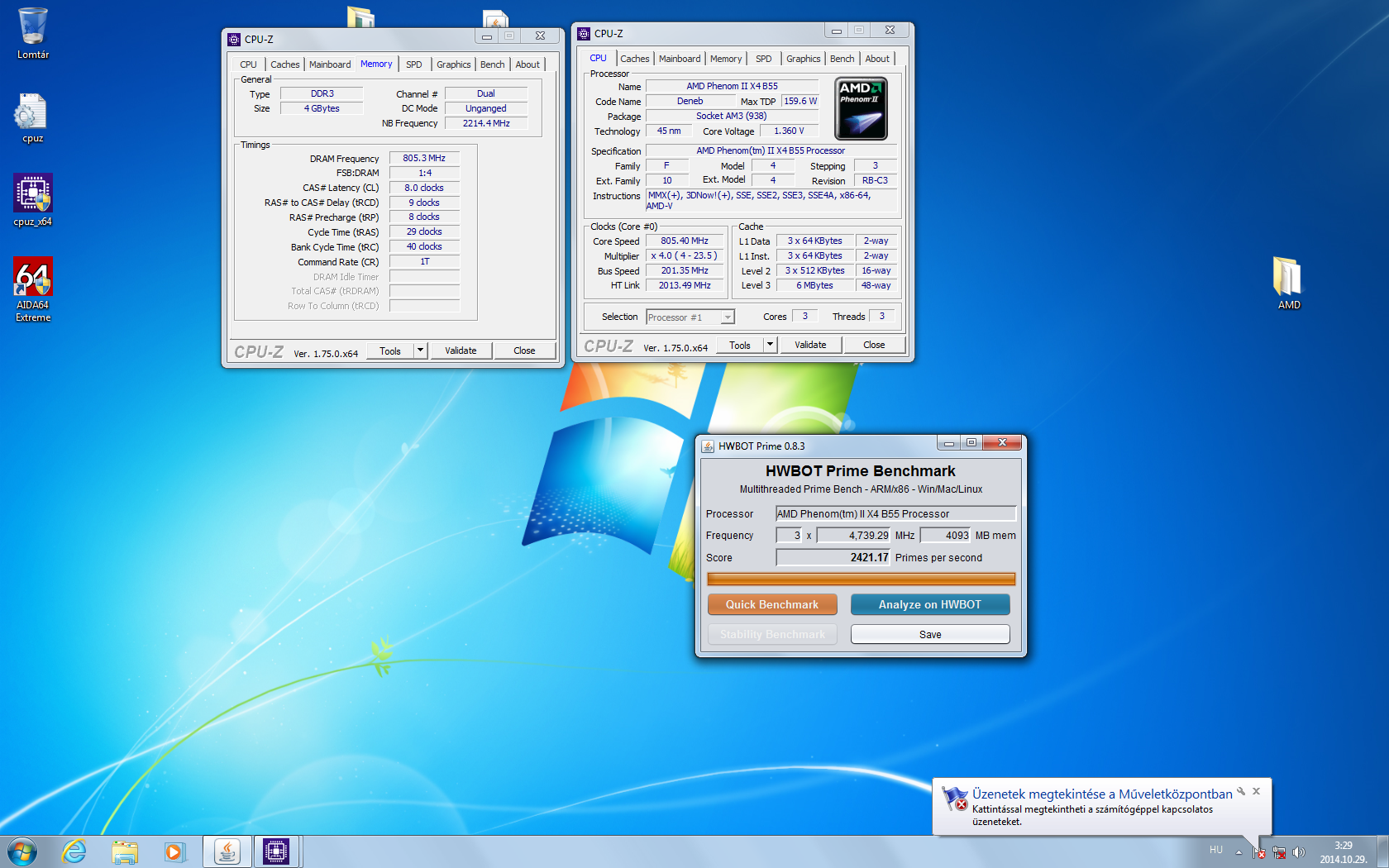
Task: Switch to CPU-Z taskbar button
Action: click(x=276, y=851)
